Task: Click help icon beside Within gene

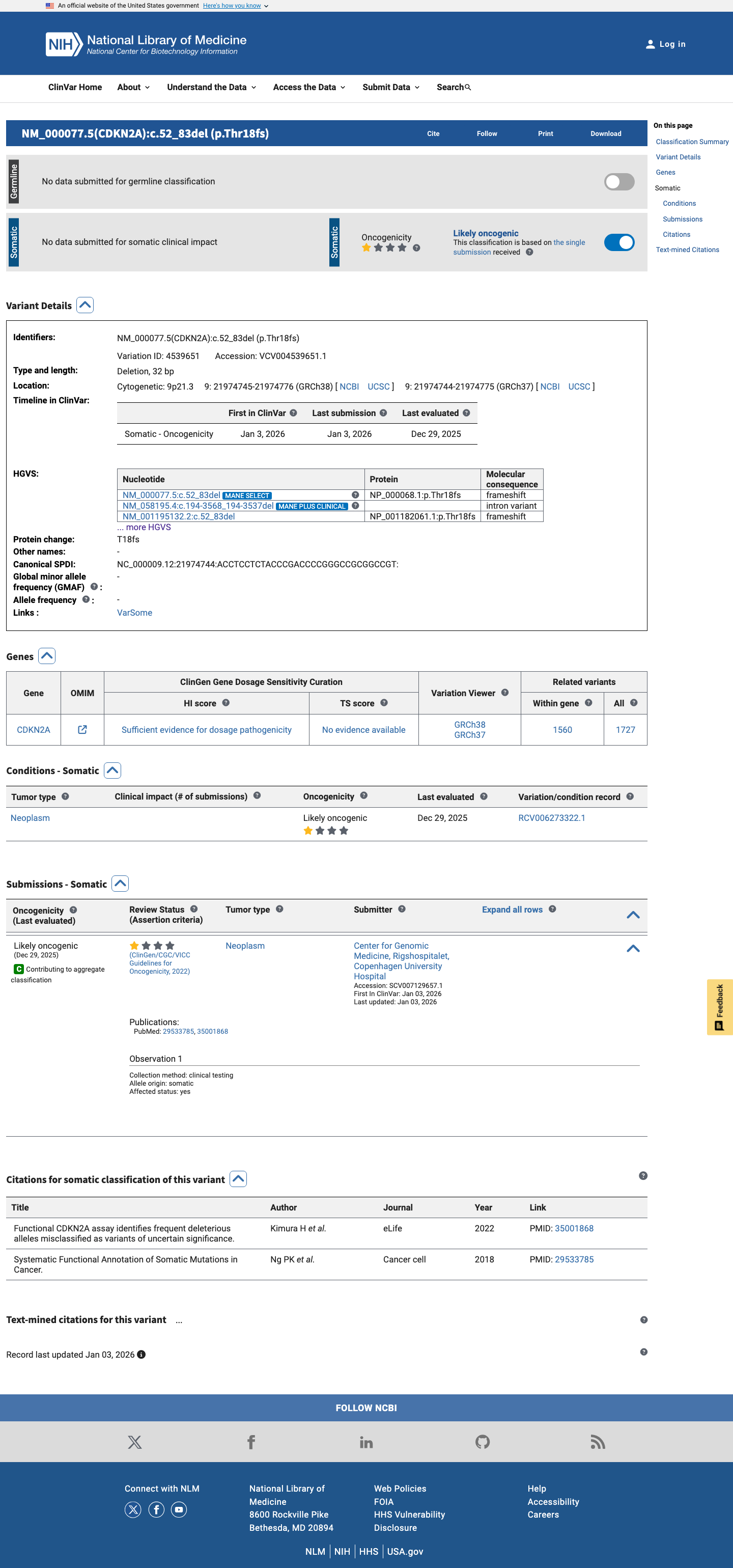Action: pyautogui.click(x=588, y=702)
